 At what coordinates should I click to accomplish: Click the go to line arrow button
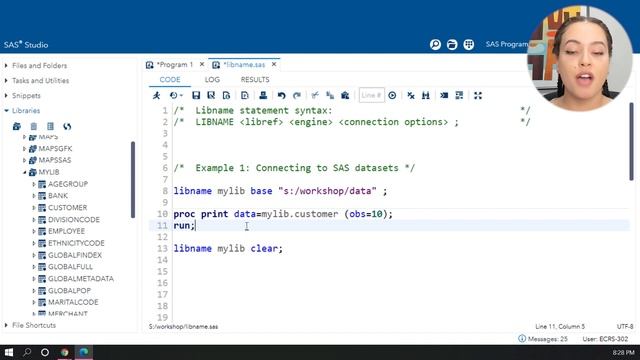(392, 96)
